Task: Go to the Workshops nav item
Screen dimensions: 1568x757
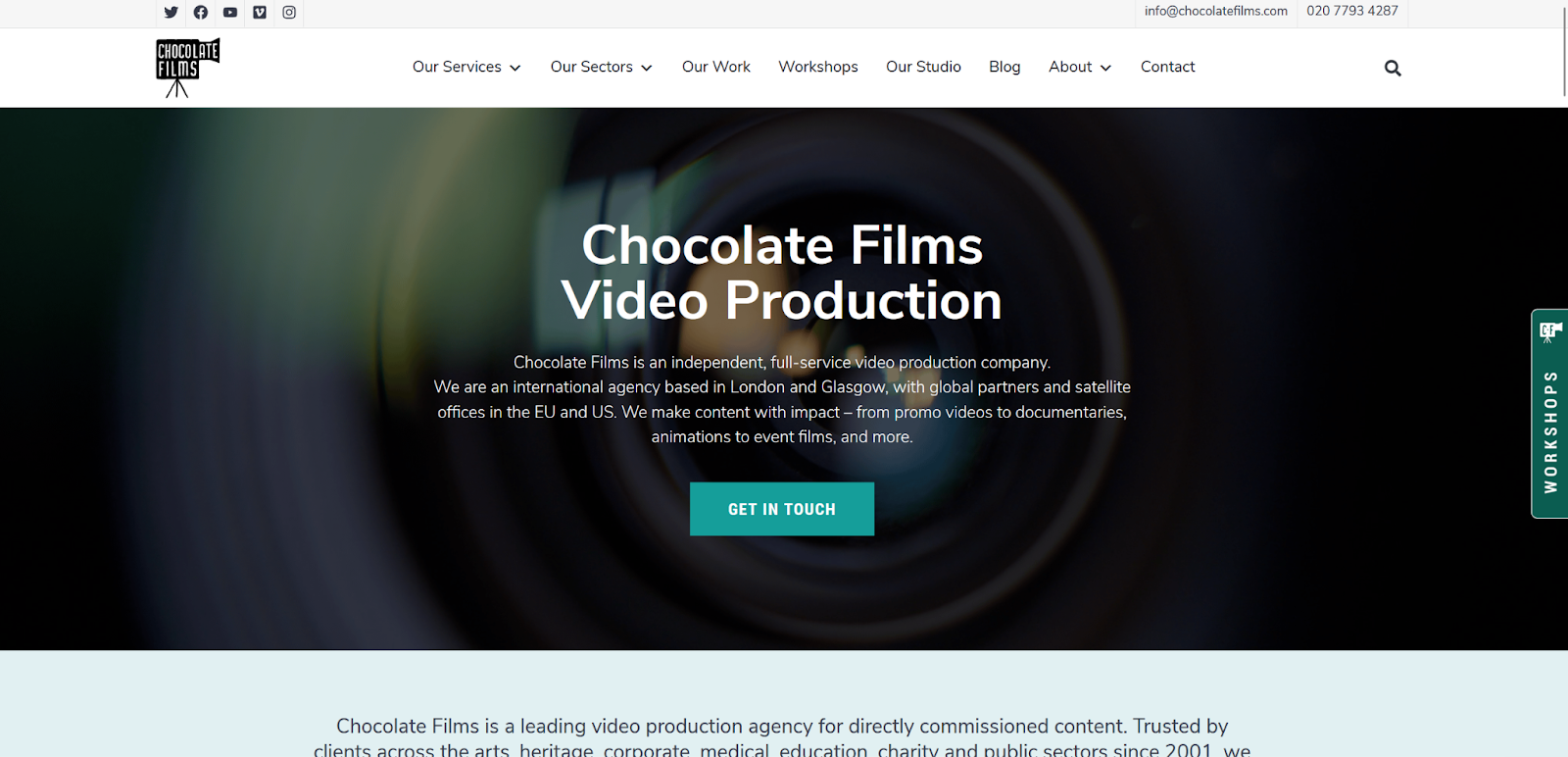Action: [x=818, y=67]
